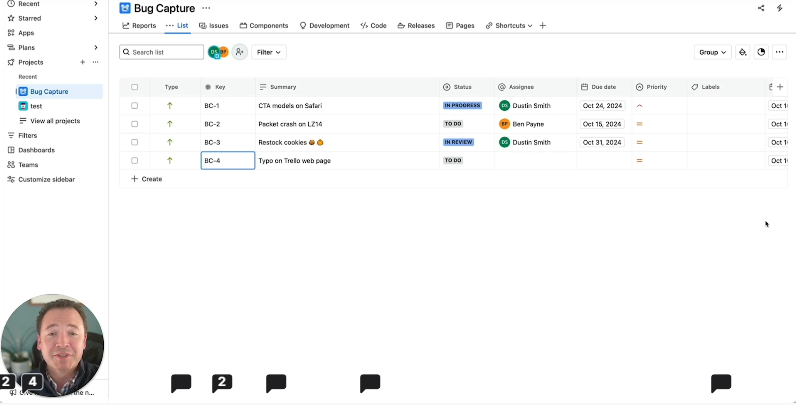Open the Reports tab

(139, 25)
